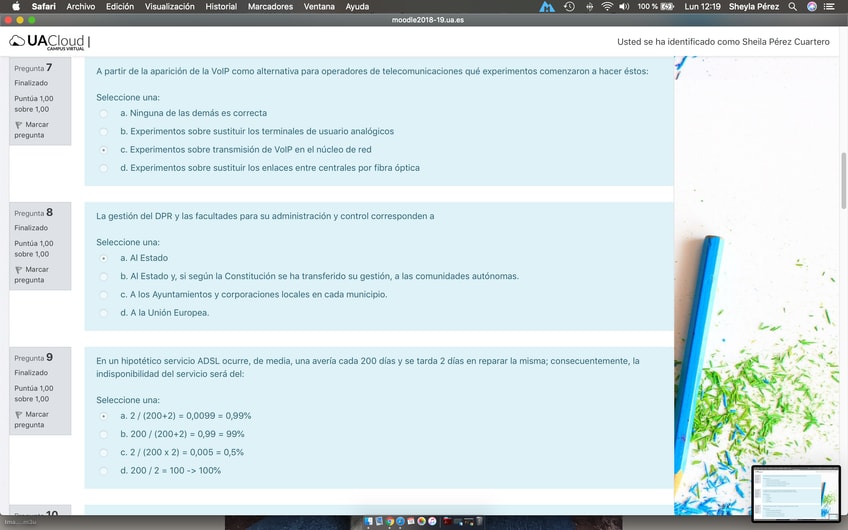This screenshot has width=848, height=530.
Task: Open the Safari application menu
Action: pos(43,6)
